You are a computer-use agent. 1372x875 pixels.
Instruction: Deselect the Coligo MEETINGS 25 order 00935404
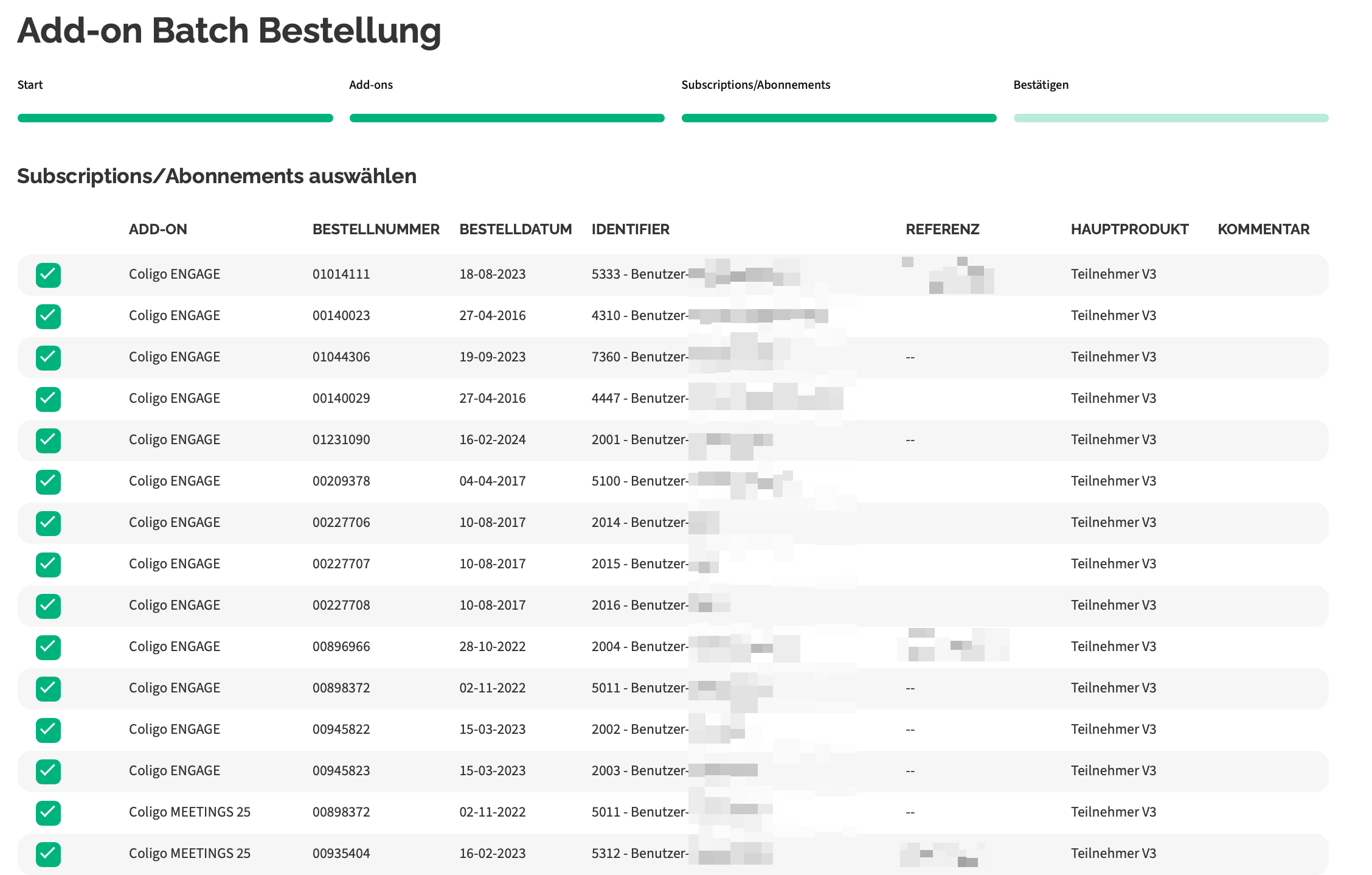[x=48, y=854]
